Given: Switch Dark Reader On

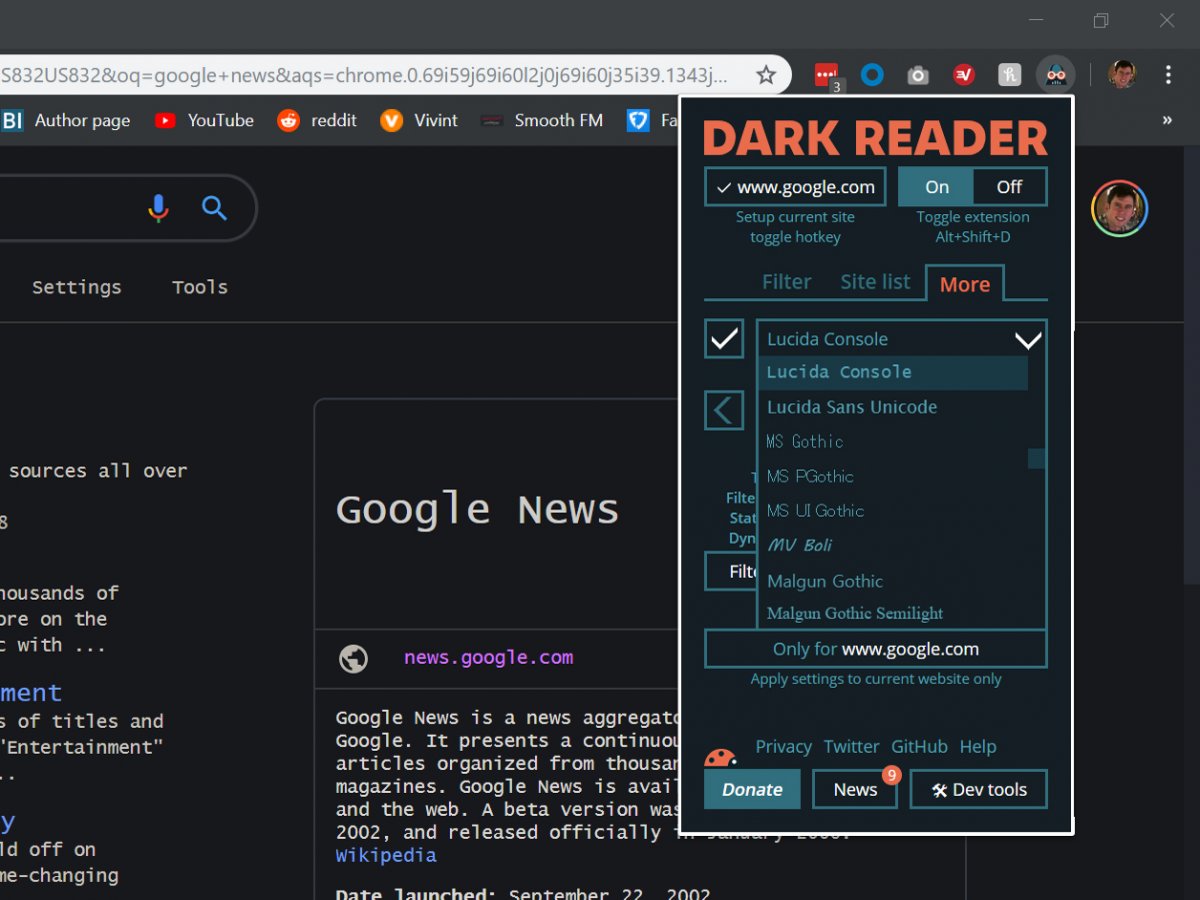Looking at the screenshot, I should coord(936,187).
